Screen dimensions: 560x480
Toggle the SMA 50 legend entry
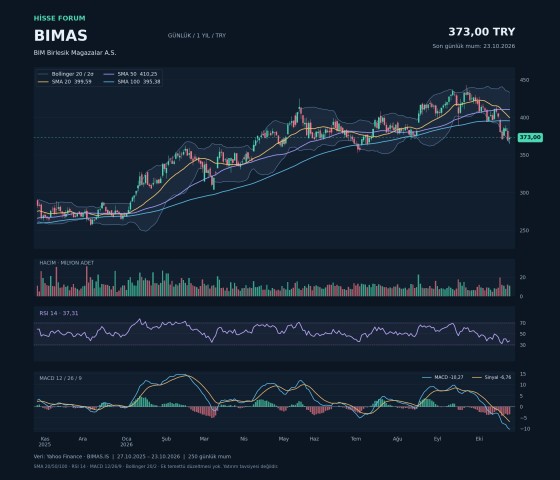(131, 74)
